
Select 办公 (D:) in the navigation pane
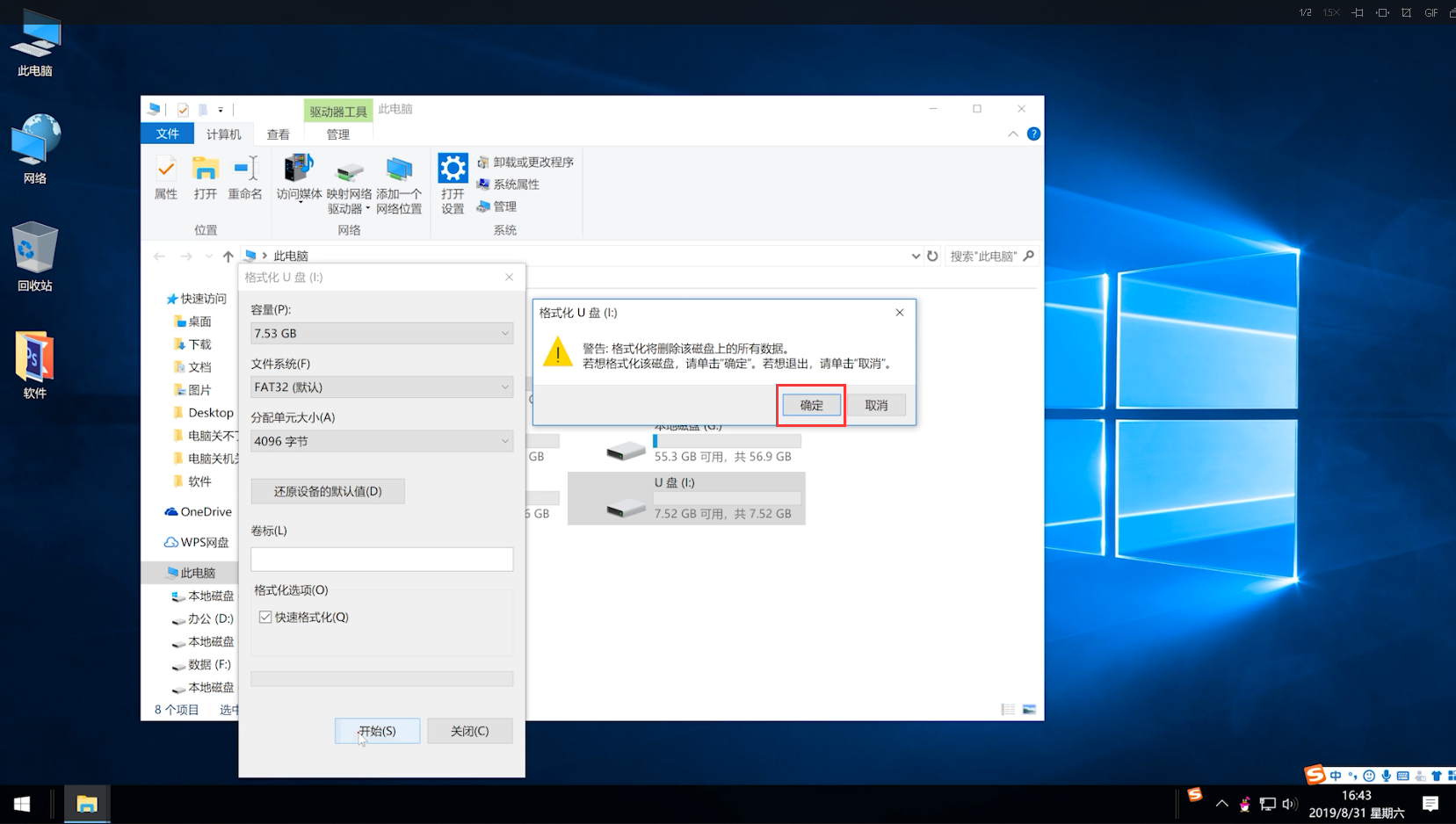coord(203,618)
